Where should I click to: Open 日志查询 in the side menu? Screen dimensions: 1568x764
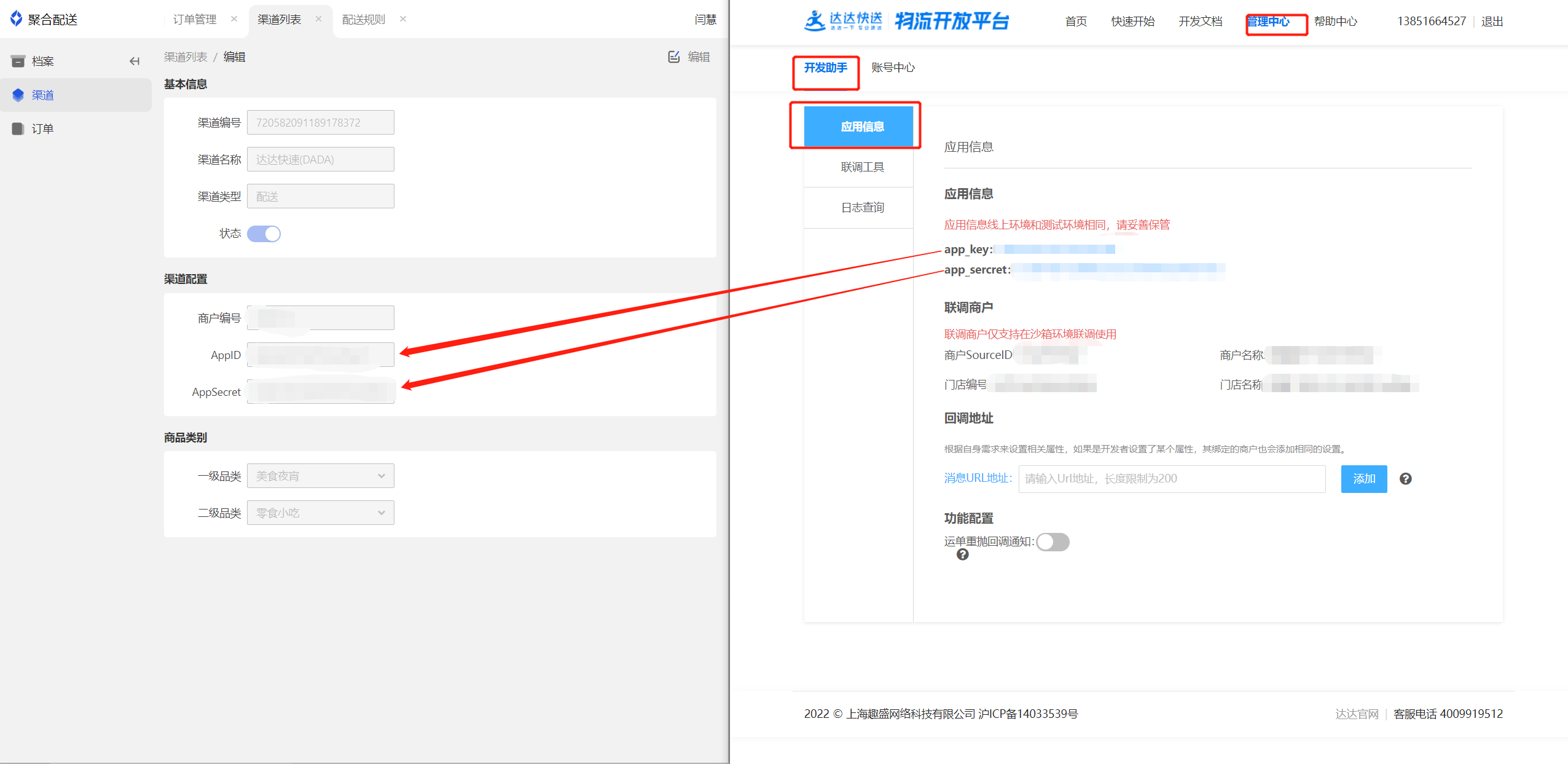coord(862,208)
